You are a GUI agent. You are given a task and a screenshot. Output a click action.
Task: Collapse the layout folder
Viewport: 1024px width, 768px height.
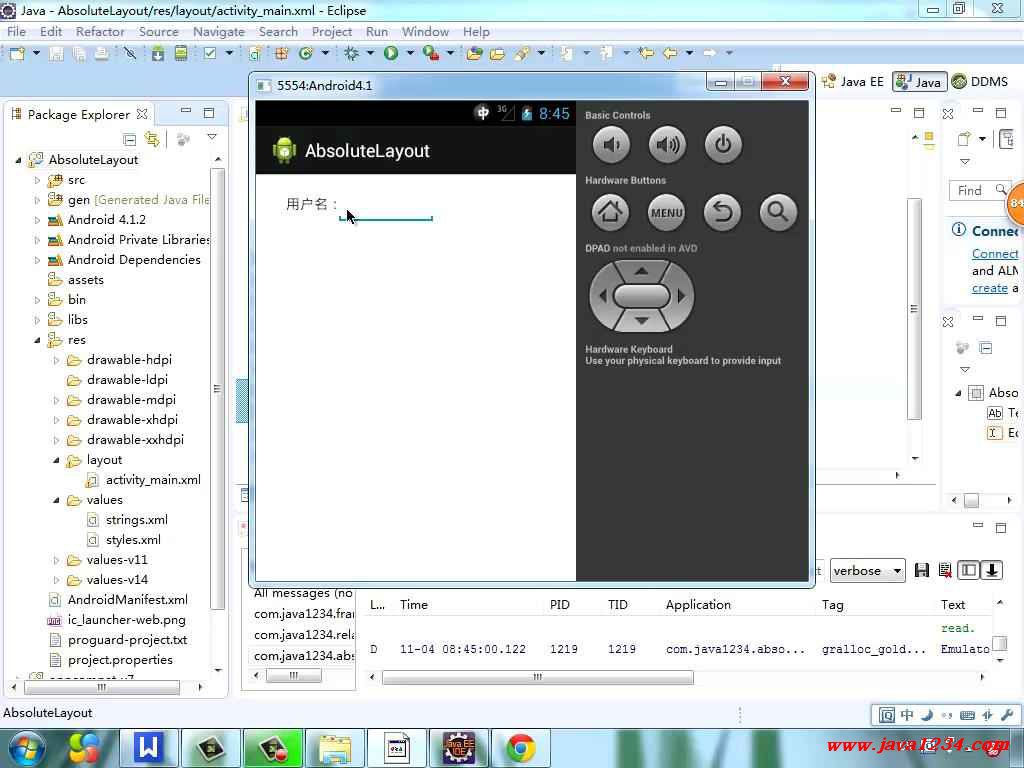(56, 460)
